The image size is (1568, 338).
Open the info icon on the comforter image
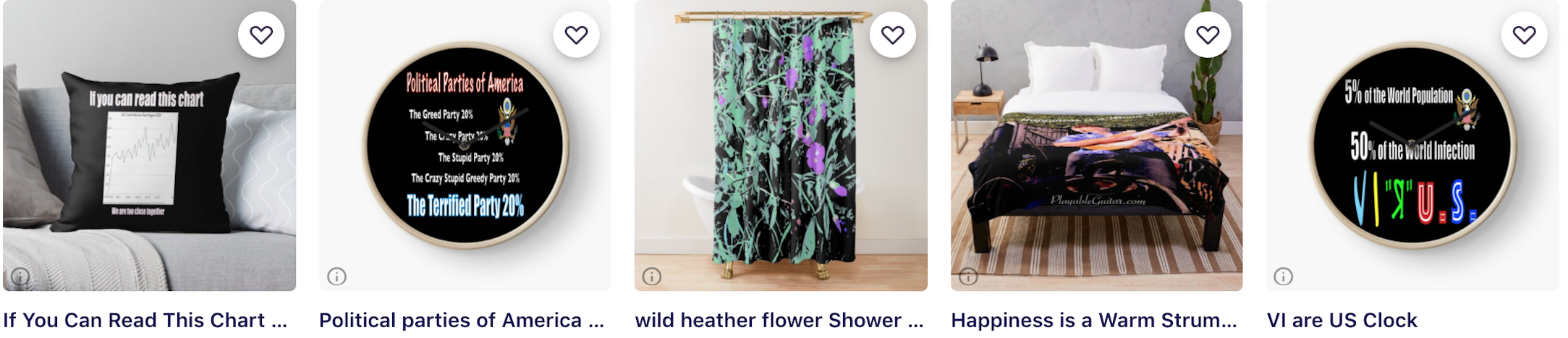pos(968,276)
